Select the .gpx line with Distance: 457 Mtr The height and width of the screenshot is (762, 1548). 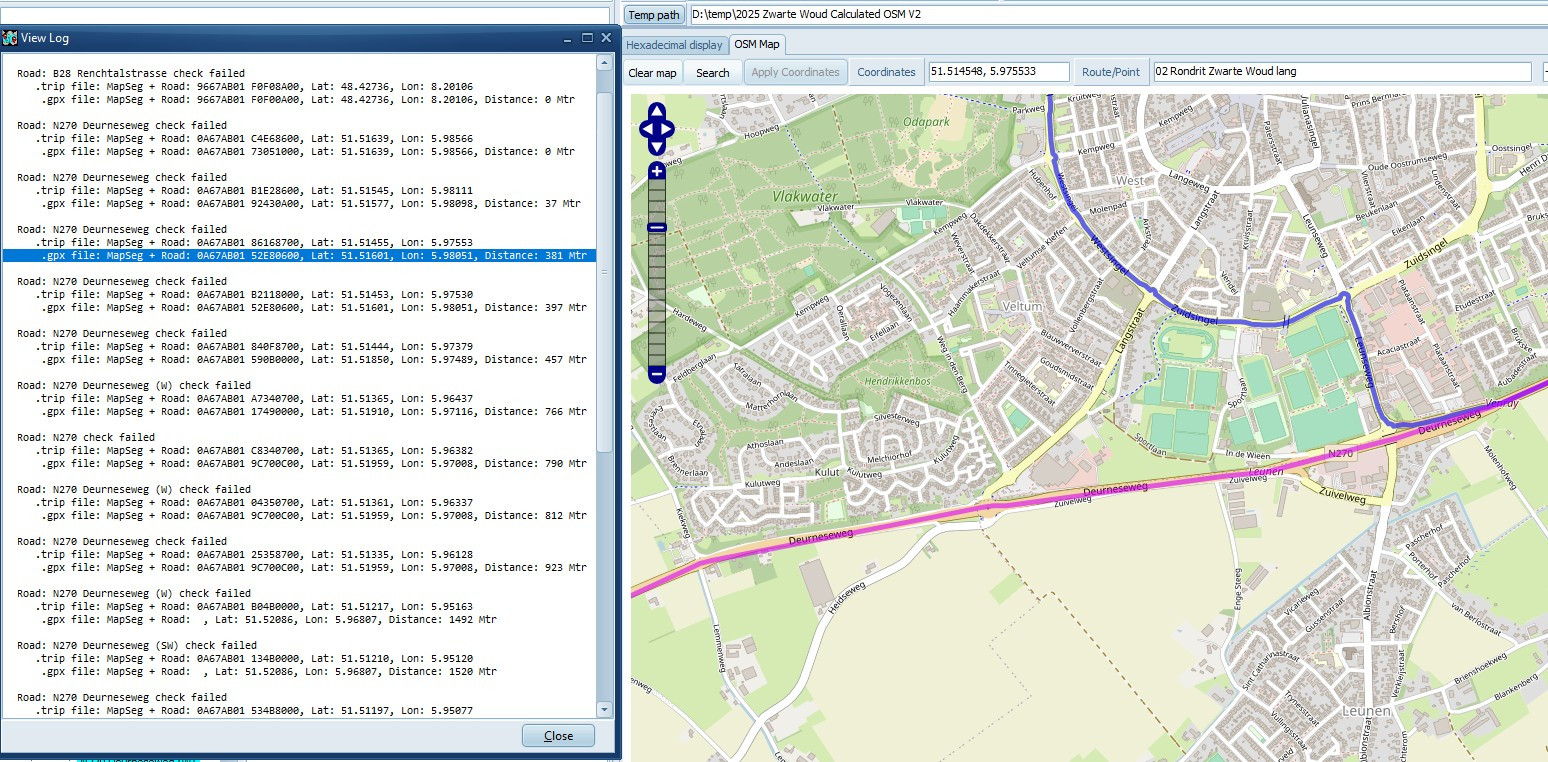tap(314, 360)
